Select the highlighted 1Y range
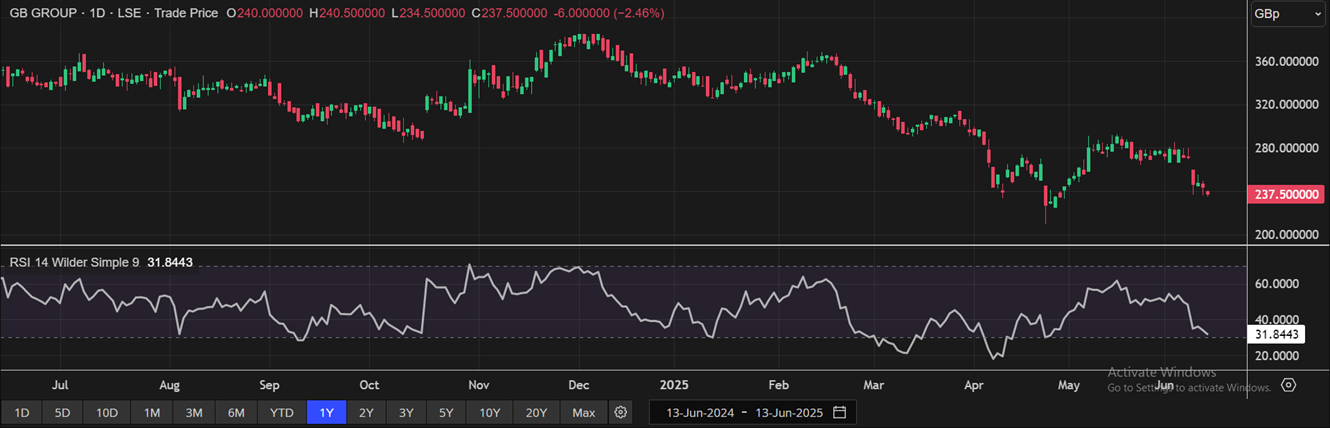This screenshot has height=428, width=1330. (x=326, y=412)
